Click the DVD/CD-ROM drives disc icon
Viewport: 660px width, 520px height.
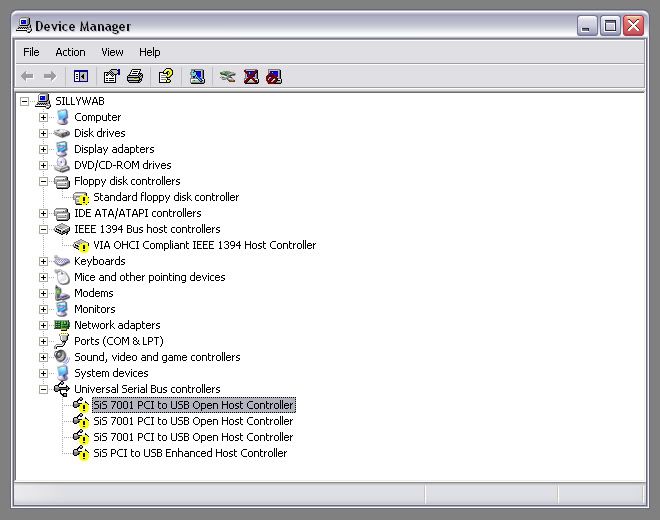coord(62,165)
